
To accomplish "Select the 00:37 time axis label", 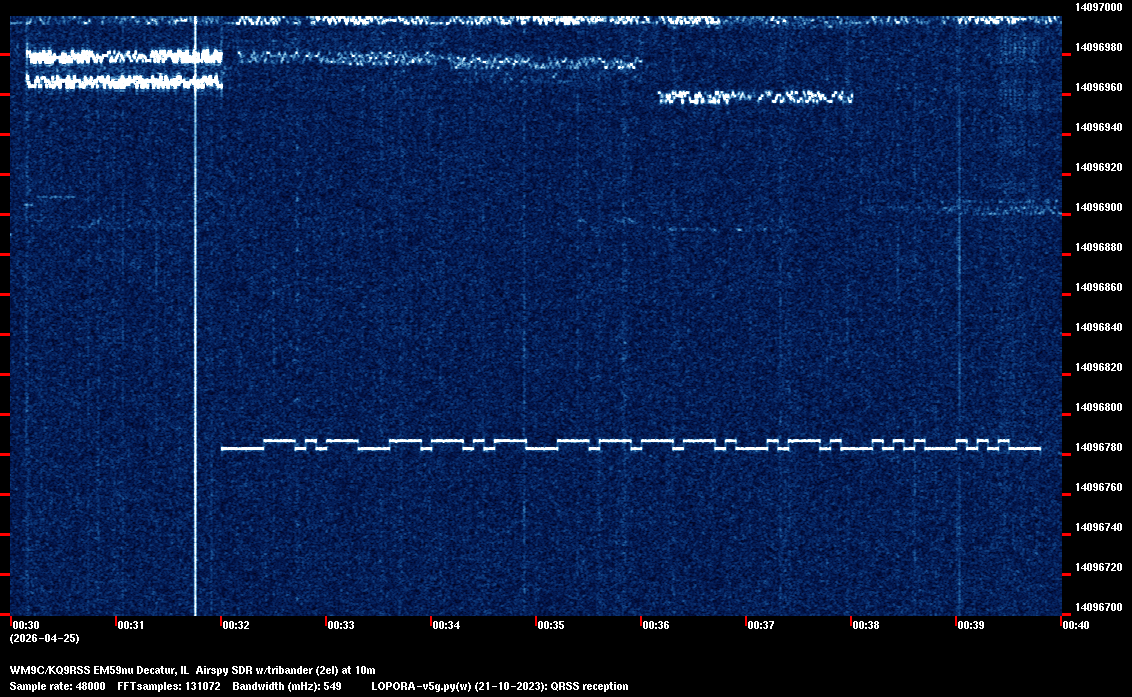I will tap(761, 625).
